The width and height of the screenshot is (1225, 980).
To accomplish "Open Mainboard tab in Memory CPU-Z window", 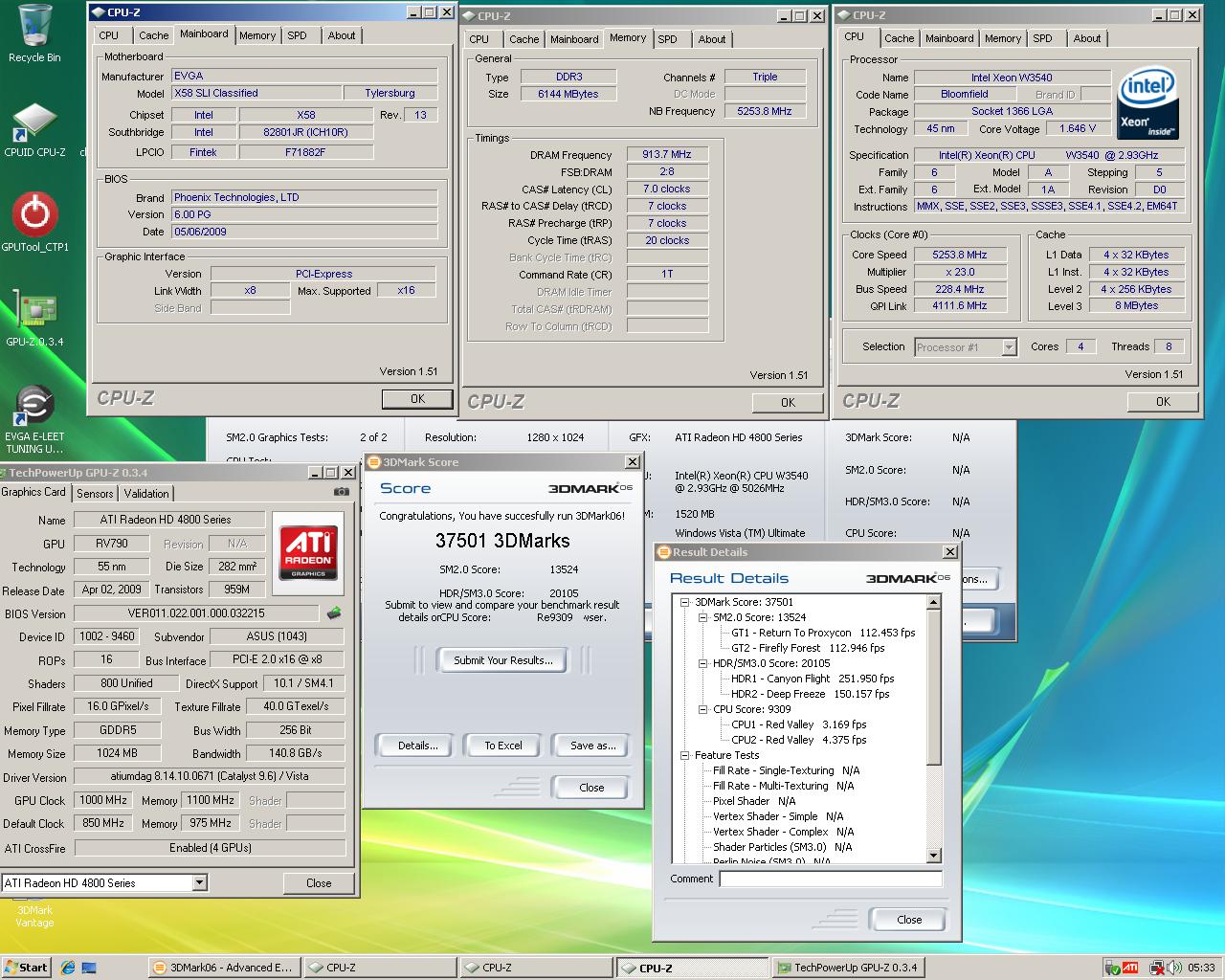I will [574, 39].
